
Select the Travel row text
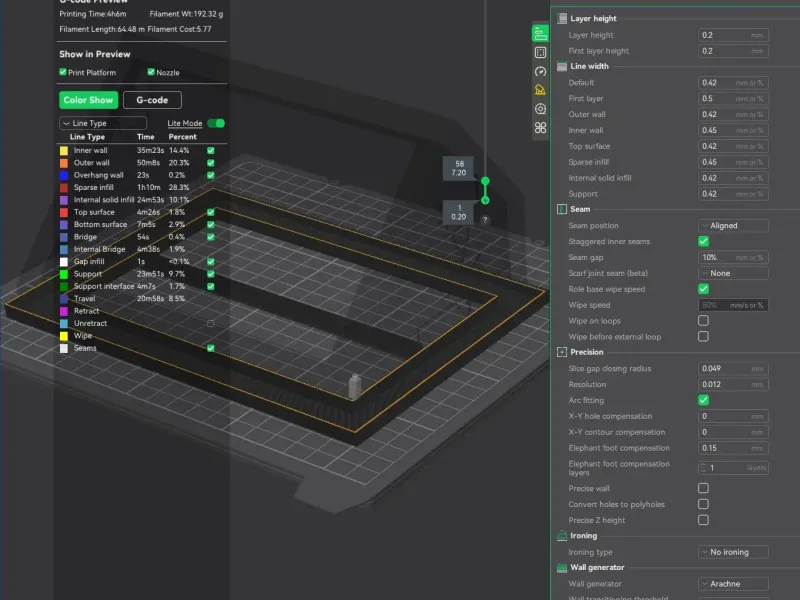click(84, 298)
